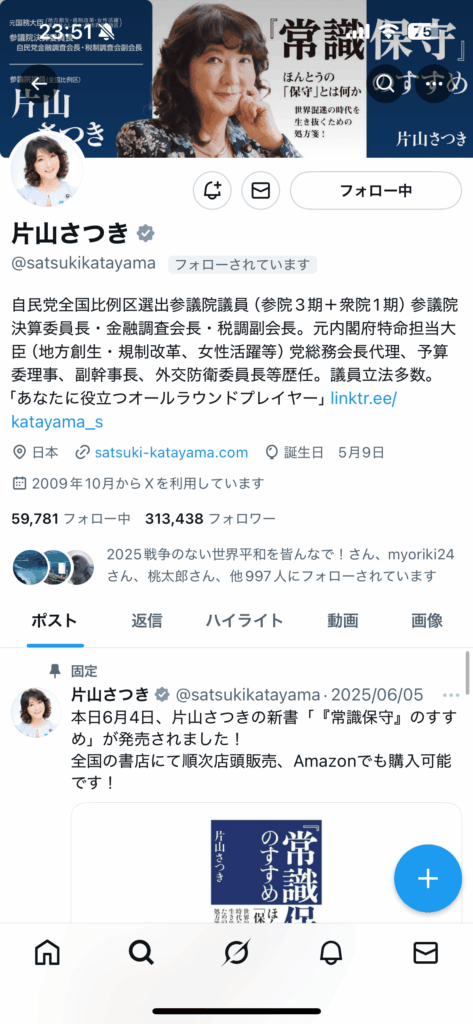Switch to the ハイライト tab
This screenshot has height=1024, width=473.
(244, 620)
